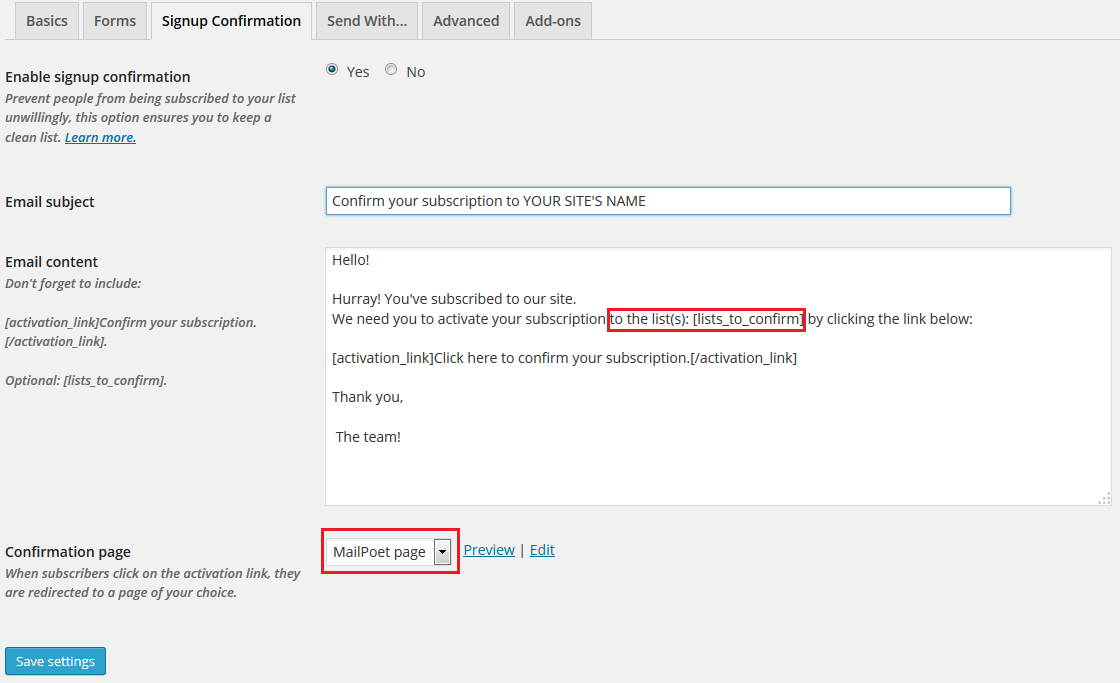1120x683 pixels.
Task: Click the Confirmation page label
Action: (68, 552)
